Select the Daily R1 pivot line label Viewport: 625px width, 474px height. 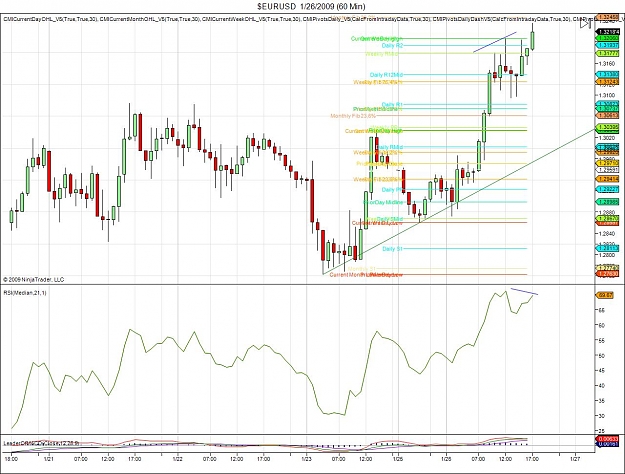[x=392, y=104]
